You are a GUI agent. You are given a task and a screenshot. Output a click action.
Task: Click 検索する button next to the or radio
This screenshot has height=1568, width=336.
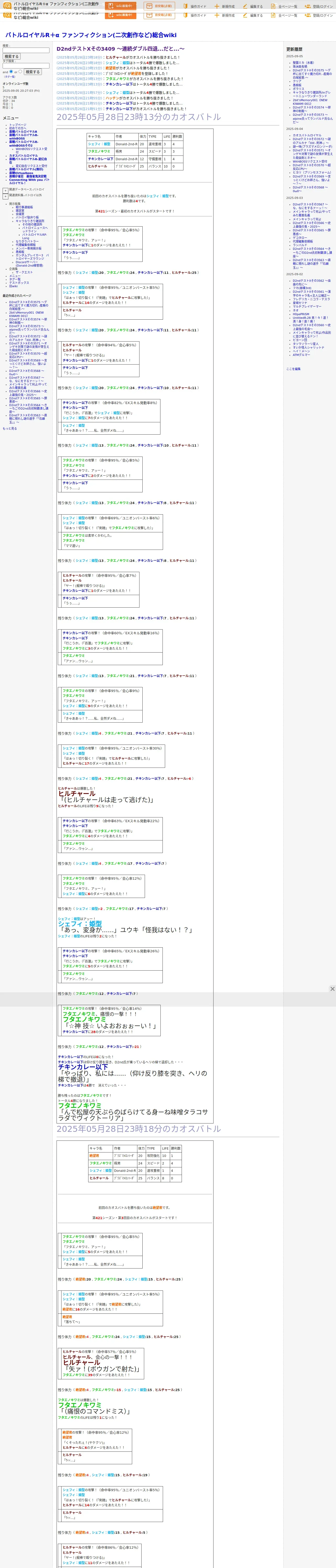coord(32,72)
